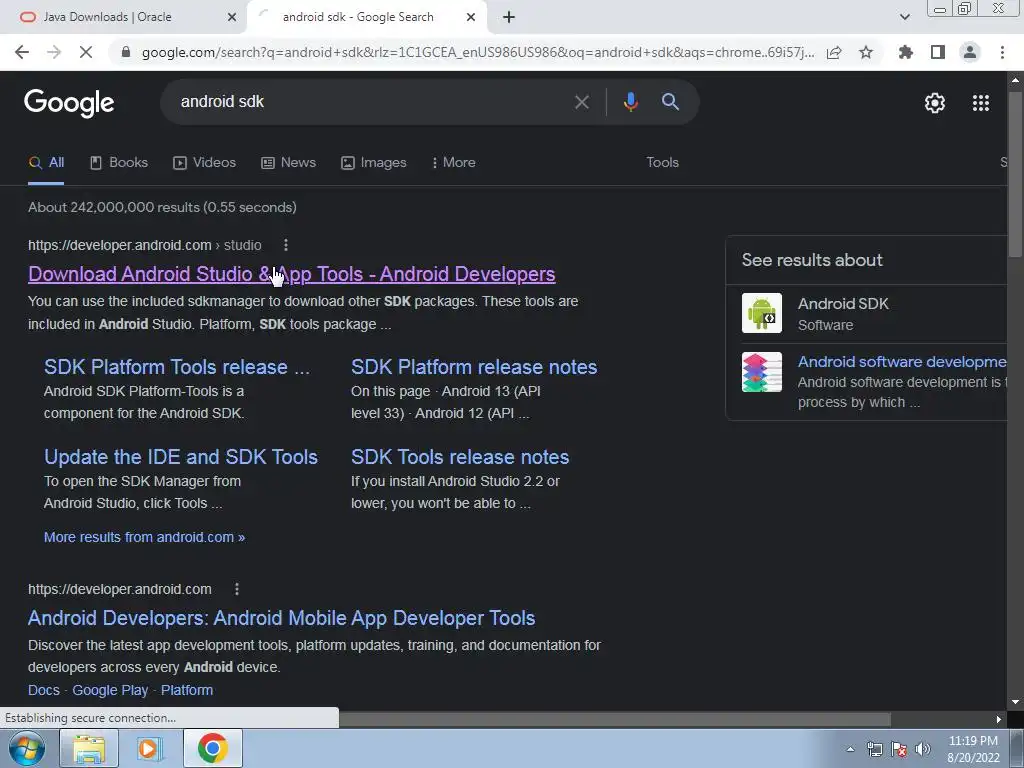Open the Docs sitelink

44,690
